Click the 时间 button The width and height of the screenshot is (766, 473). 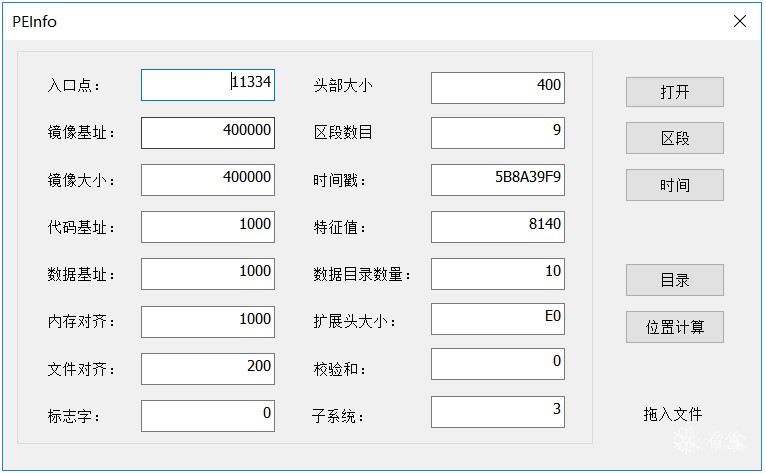tap(675, 185)
